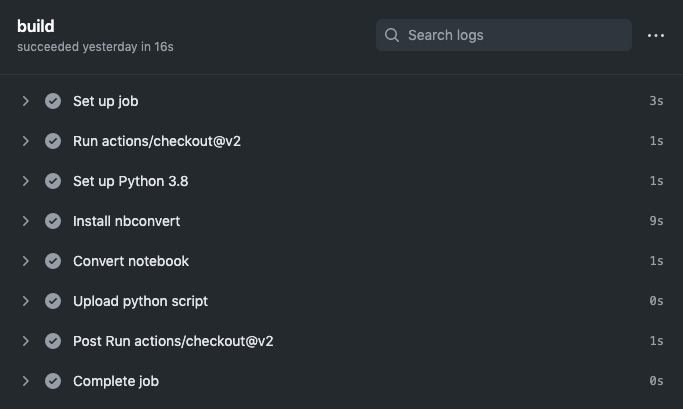The height and width of the screenshot is (409, 683).
Task: Click the 1s duration beside Run actions/checkout@v2
Action: coord(656,141)
